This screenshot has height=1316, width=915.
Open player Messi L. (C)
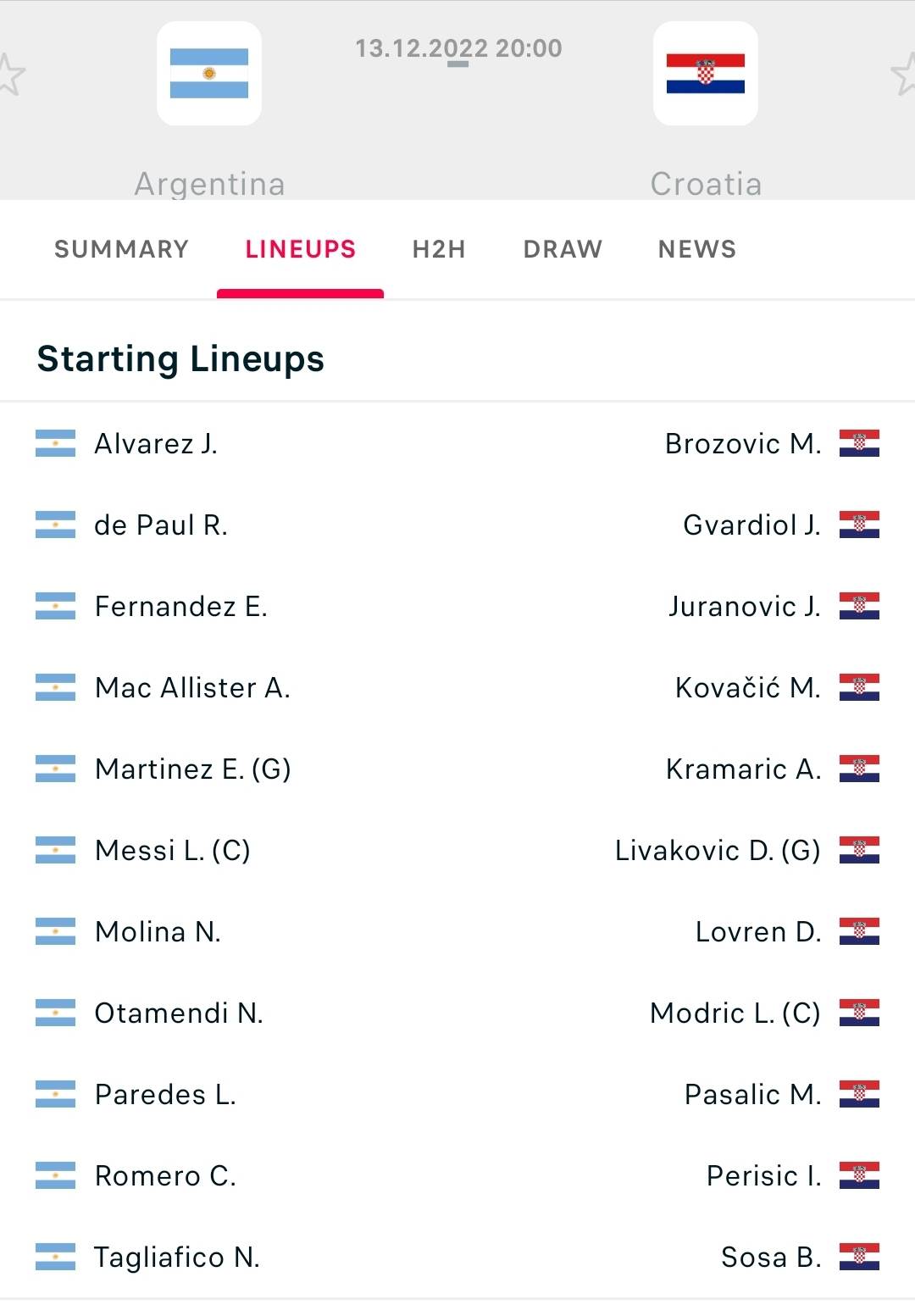(x=173, y=850)
